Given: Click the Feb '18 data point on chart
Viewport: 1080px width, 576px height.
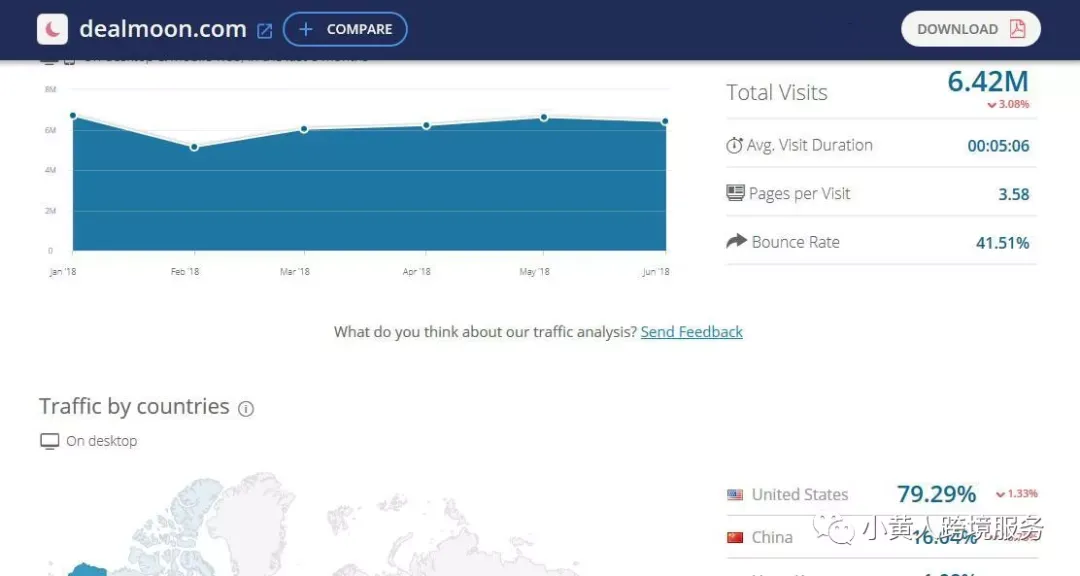Looking at the screenshot, I should click(194, 147).
